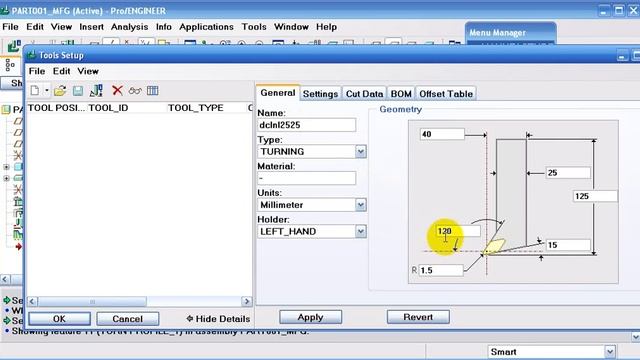Create a new tool in Tools Setup
The image size is (640, 360).
[x=35, y=91]
